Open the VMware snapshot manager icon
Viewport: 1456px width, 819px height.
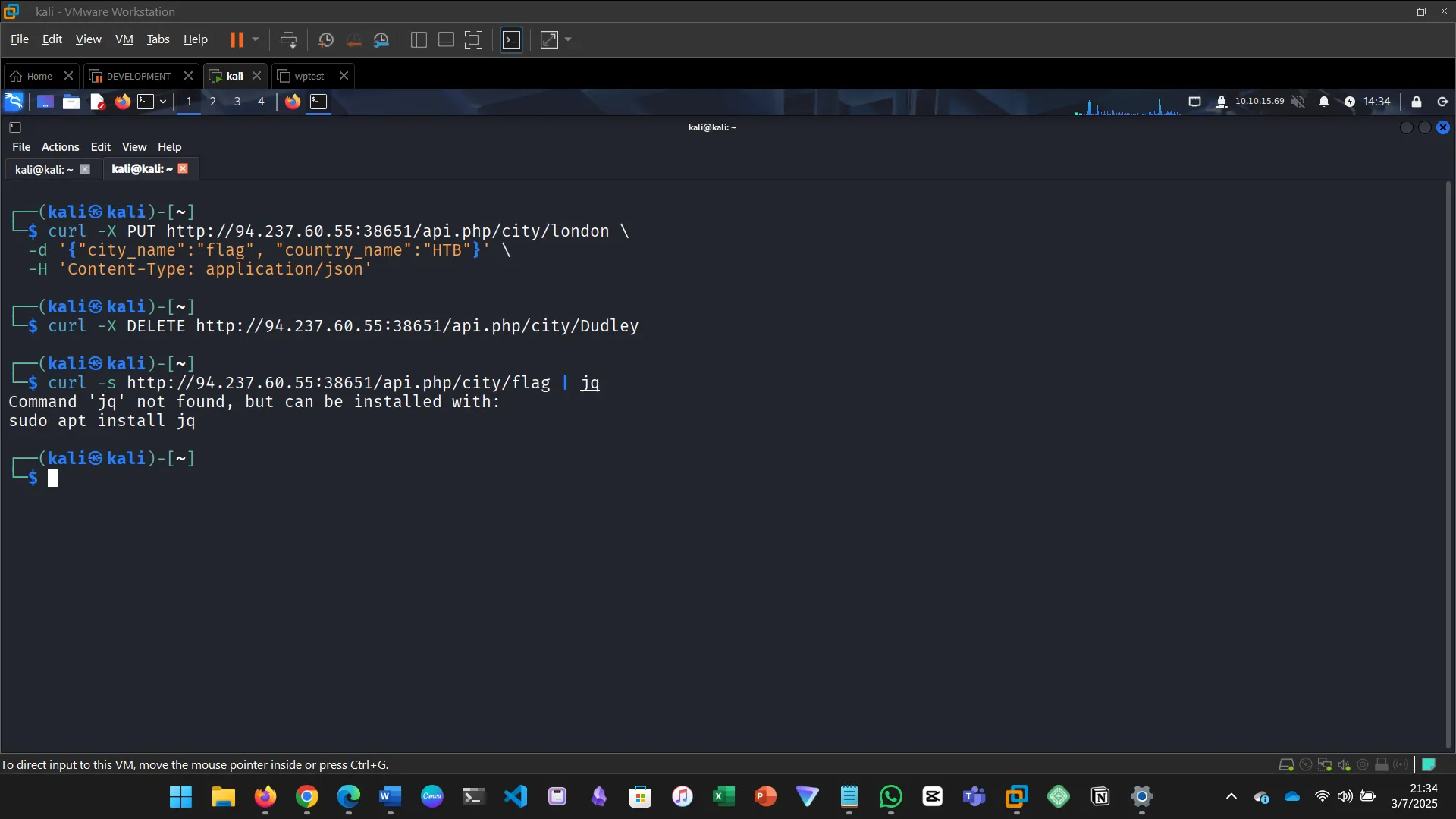[x=381, y=39]
